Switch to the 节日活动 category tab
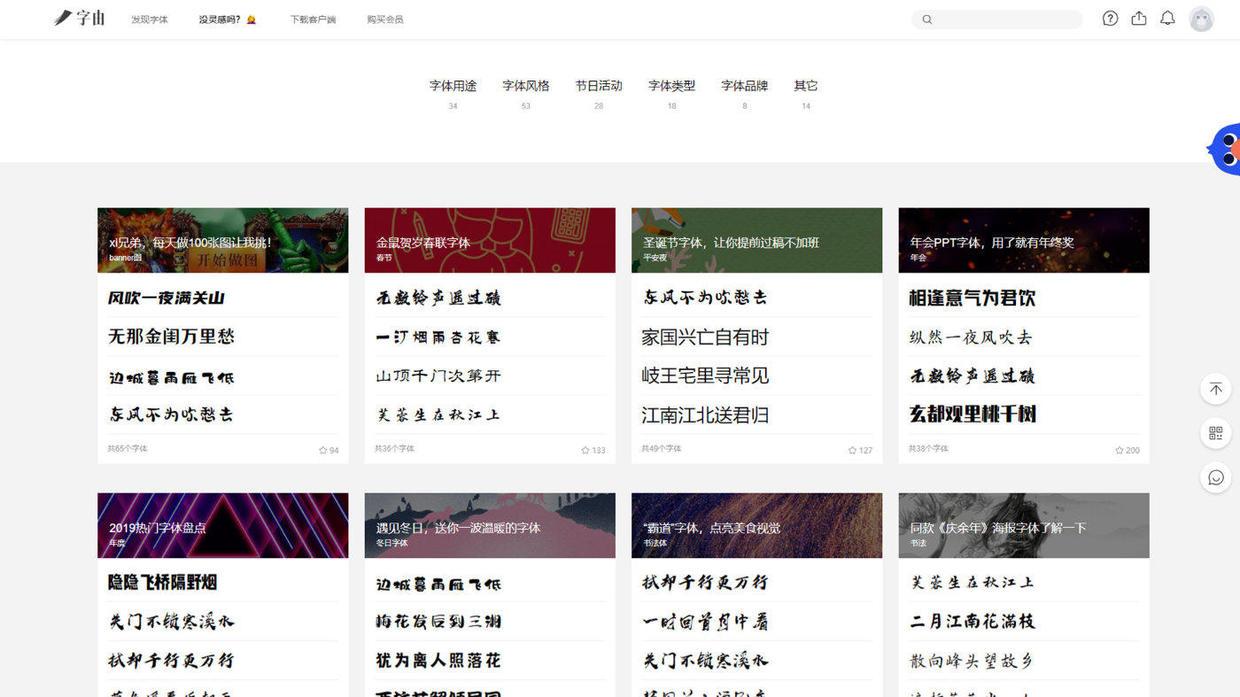Image resolution: width=1240 pixels, height=697 pixels. click(599, 86)
